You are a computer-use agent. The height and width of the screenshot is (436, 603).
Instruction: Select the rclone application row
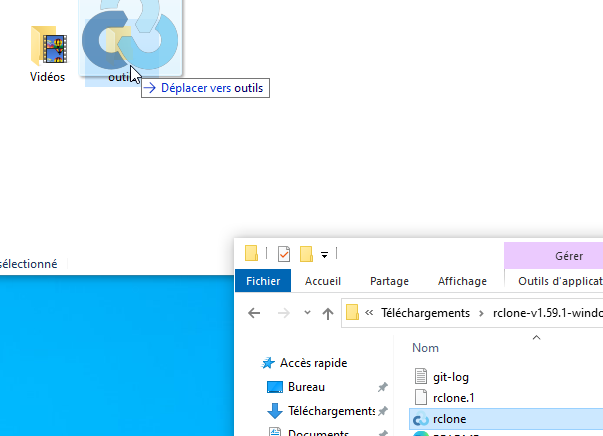[506, 419]
